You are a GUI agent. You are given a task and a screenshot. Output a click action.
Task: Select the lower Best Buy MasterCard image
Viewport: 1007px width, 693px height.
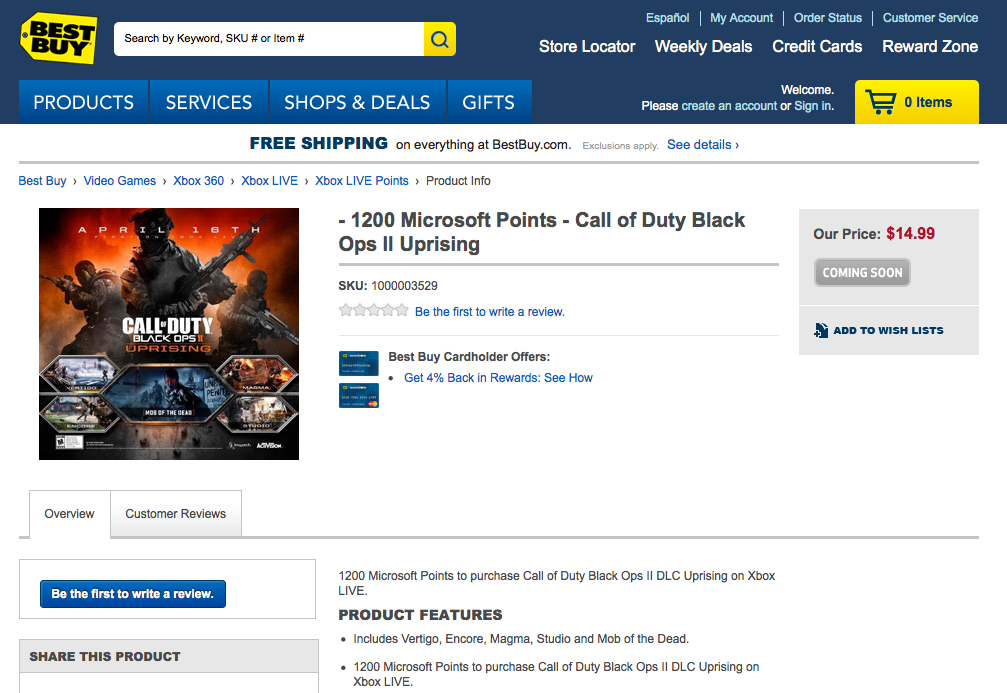click(x=359, y=395)
